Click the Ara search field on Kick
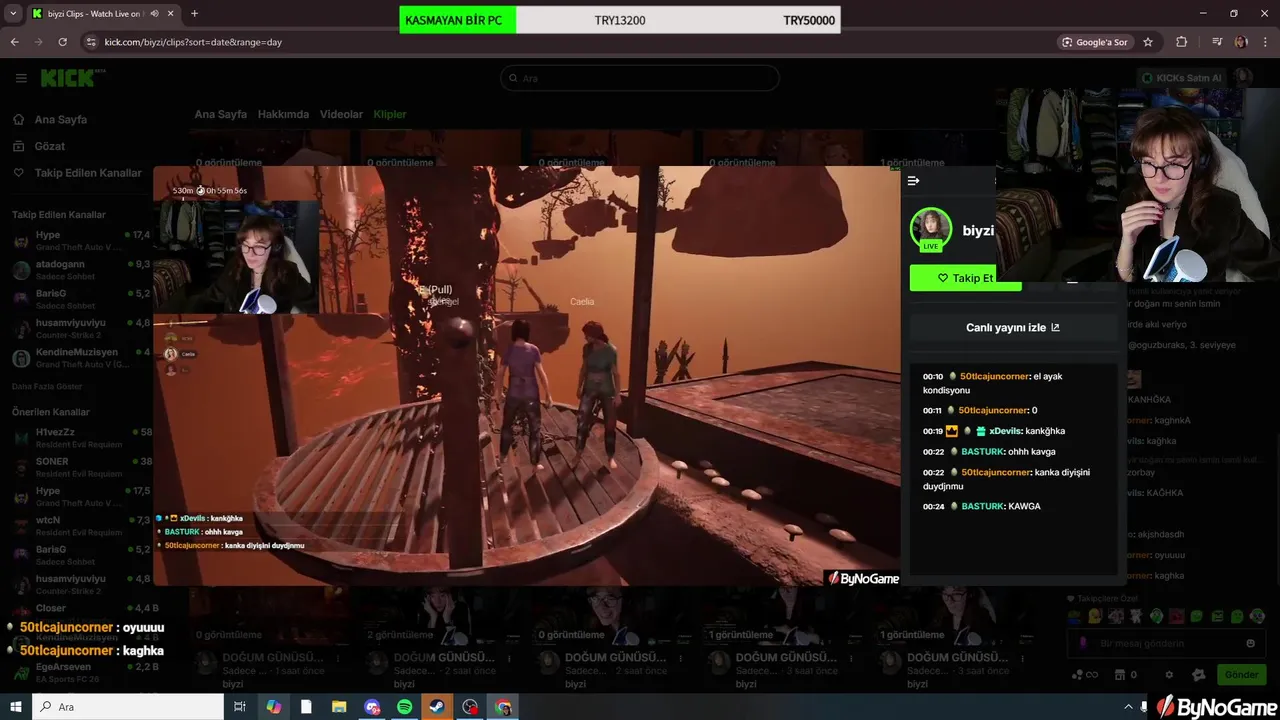This screenshot has height=720, width=1280. coord(640,78)
